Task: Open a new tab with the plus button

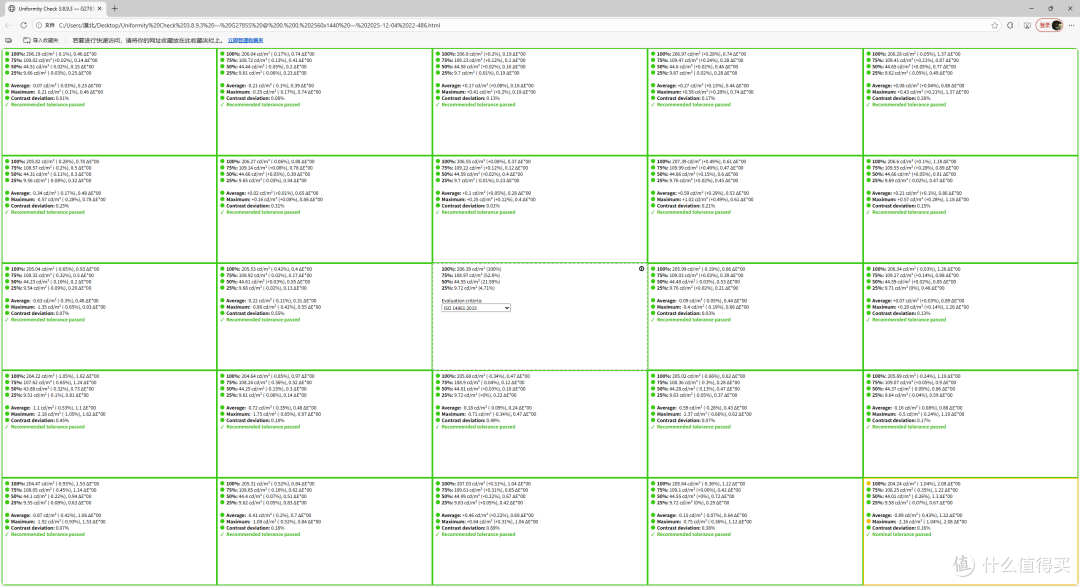Action: (114, 8)
